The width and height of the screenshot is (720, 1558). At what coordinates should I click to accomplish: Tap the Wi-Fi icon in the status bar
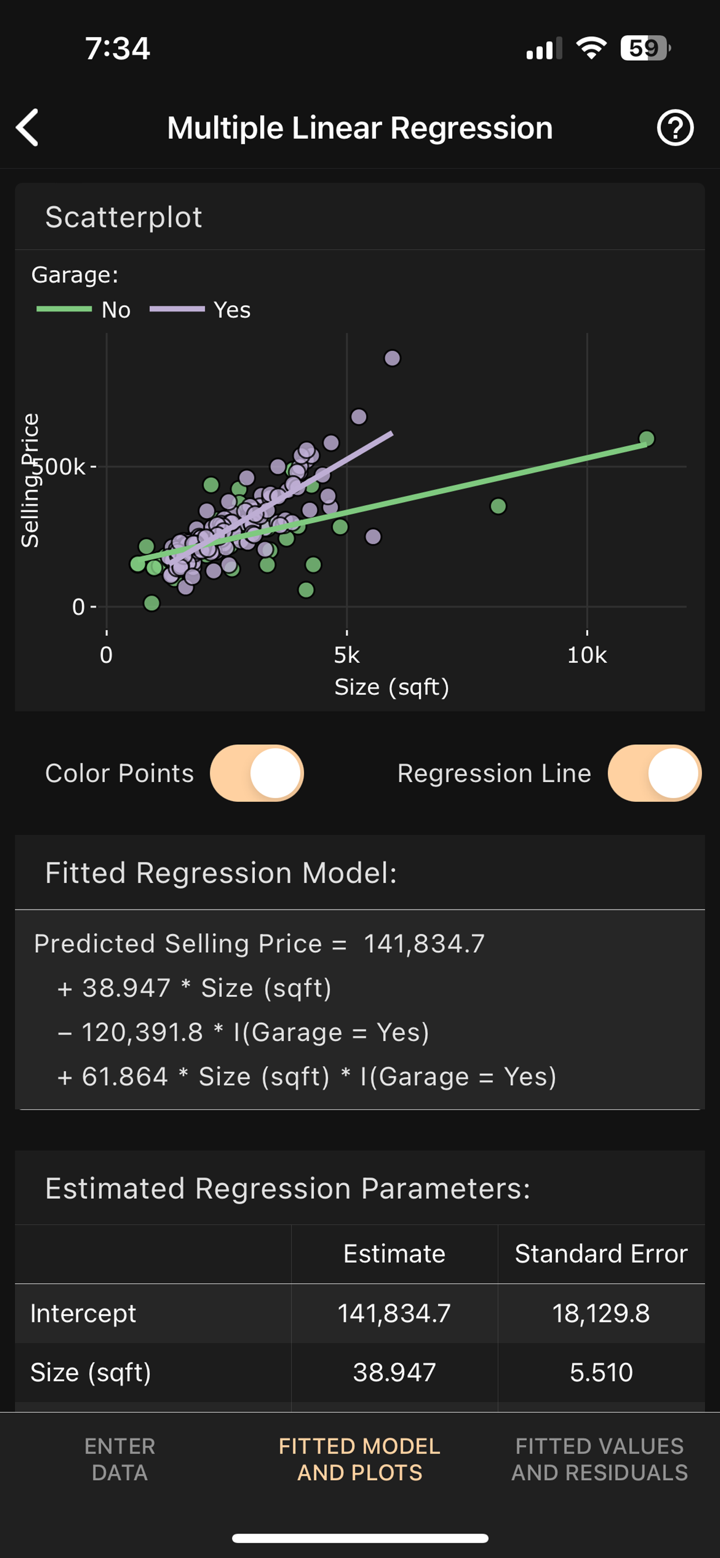point(590,47)
